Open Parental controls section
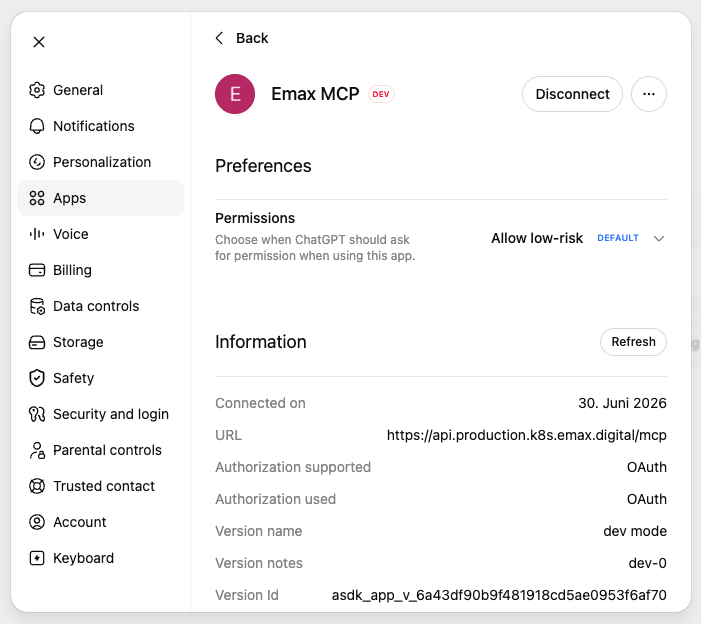Viewport: 701px width, 624px height. pyautogui.click(x=100, y=450)
